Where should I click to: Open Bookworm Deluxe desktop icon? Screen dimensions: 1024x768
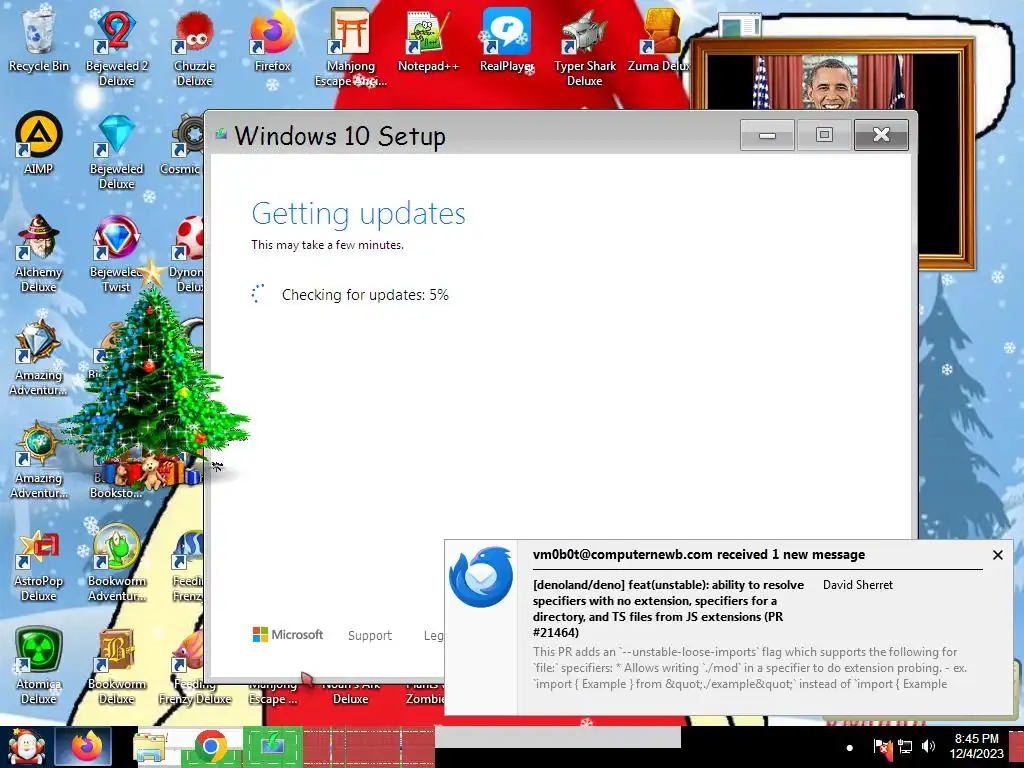[x=116, y=666]
